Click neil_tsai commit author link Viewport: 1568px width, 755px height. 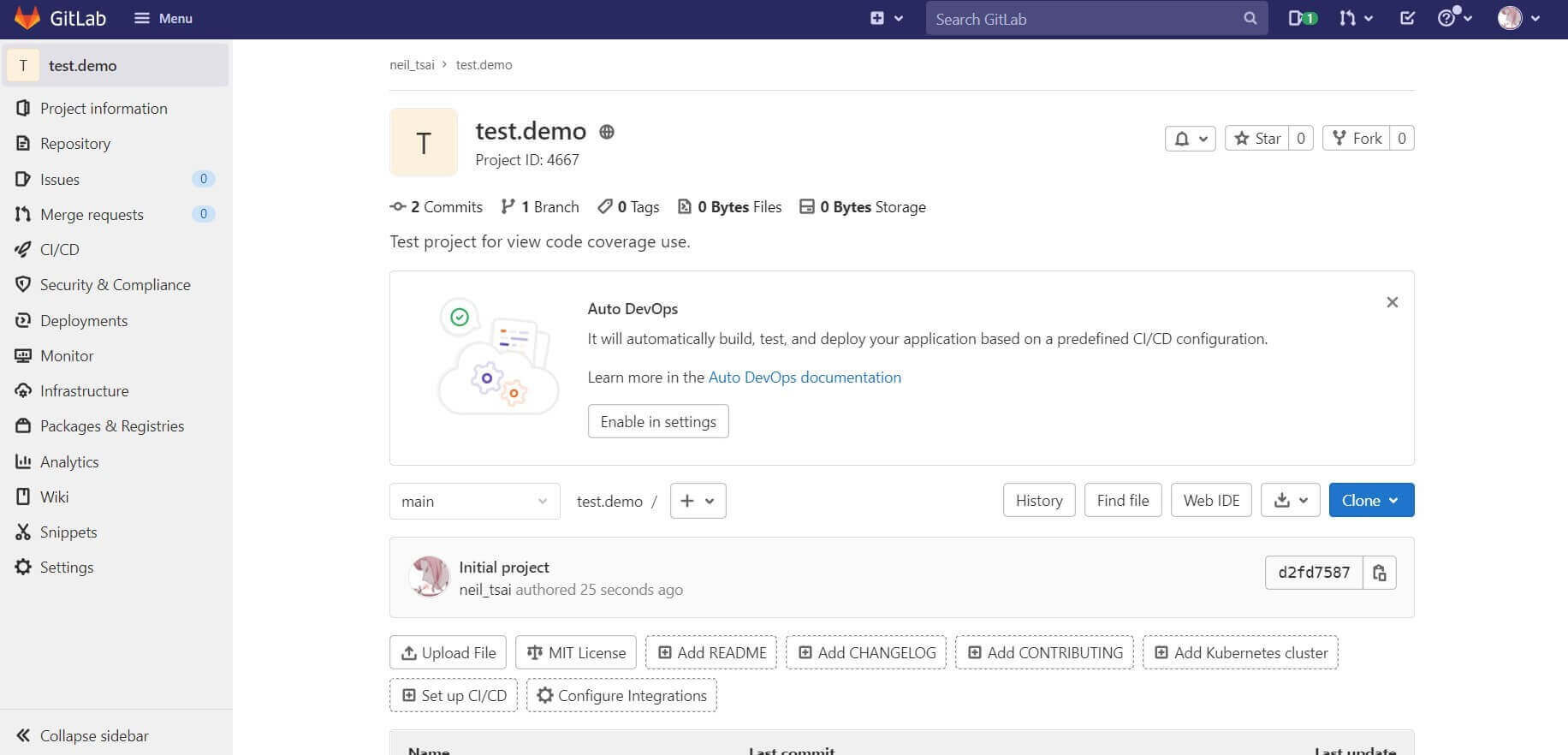click(x=485, y=590)
